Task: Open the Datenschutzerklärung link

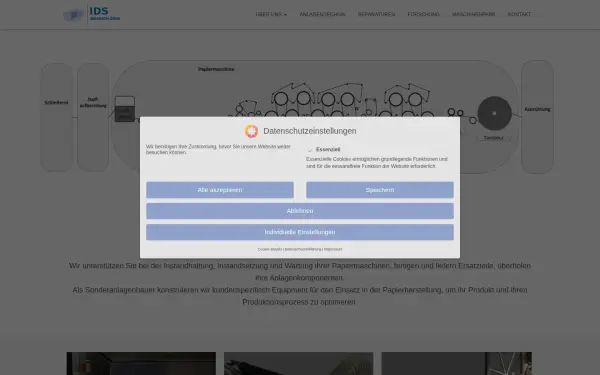Action: tap(303, 249)
